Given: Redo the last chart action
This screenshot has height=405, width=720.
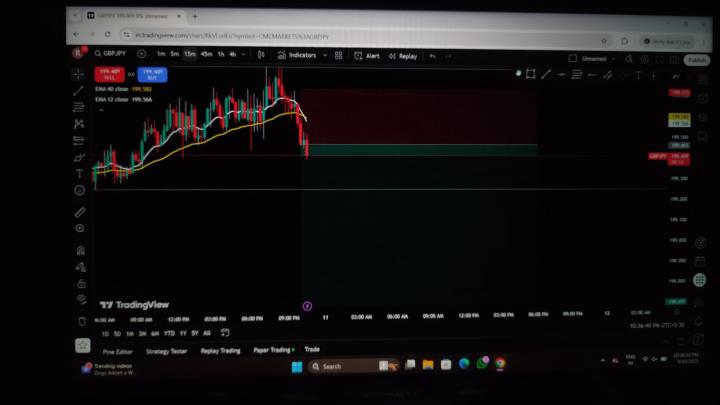Looking at the screenshot, I should [x=448, y=56].
